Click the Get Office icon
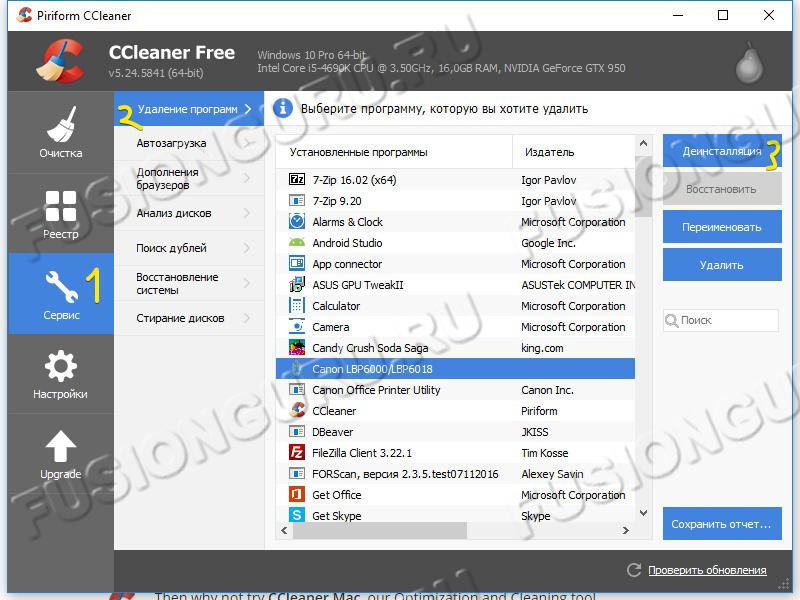This screenshot has height=600, width=800. pyautogui.click(x=297, y=494)
